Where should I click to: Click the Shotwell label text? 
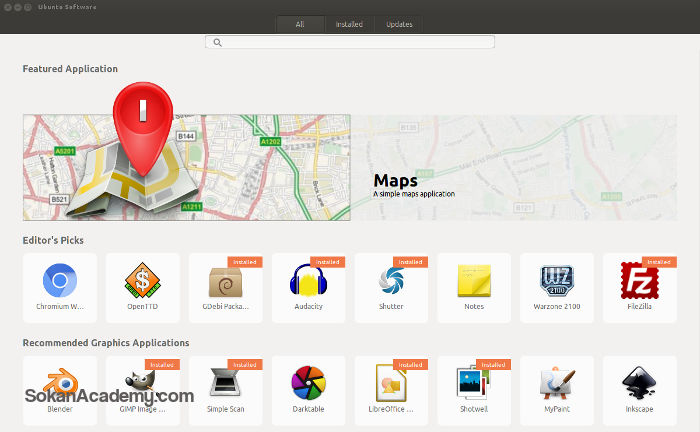click(474, 409)
